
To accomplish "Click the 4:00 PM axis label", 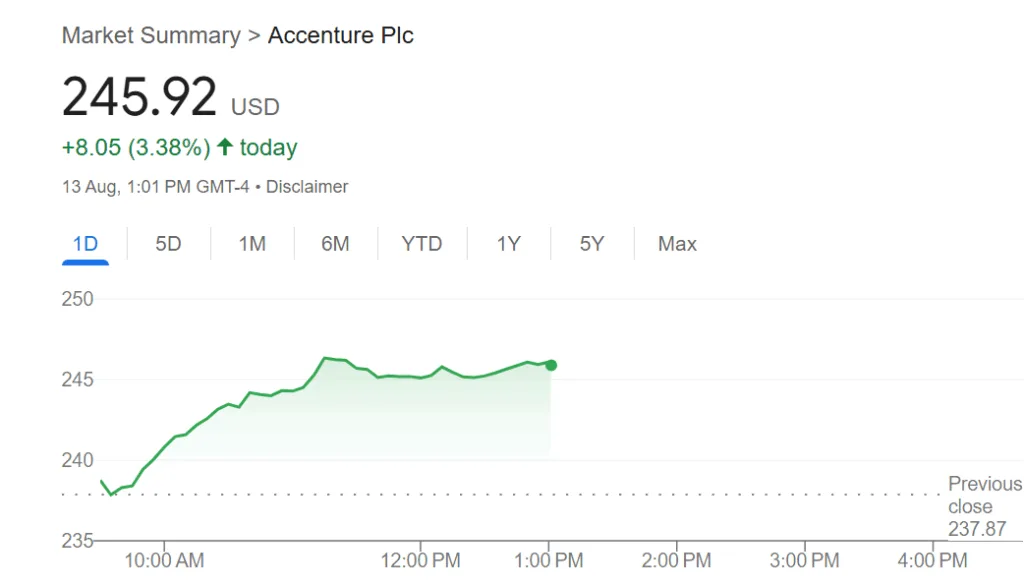I will pyautogui.click(x=933, y=560).
